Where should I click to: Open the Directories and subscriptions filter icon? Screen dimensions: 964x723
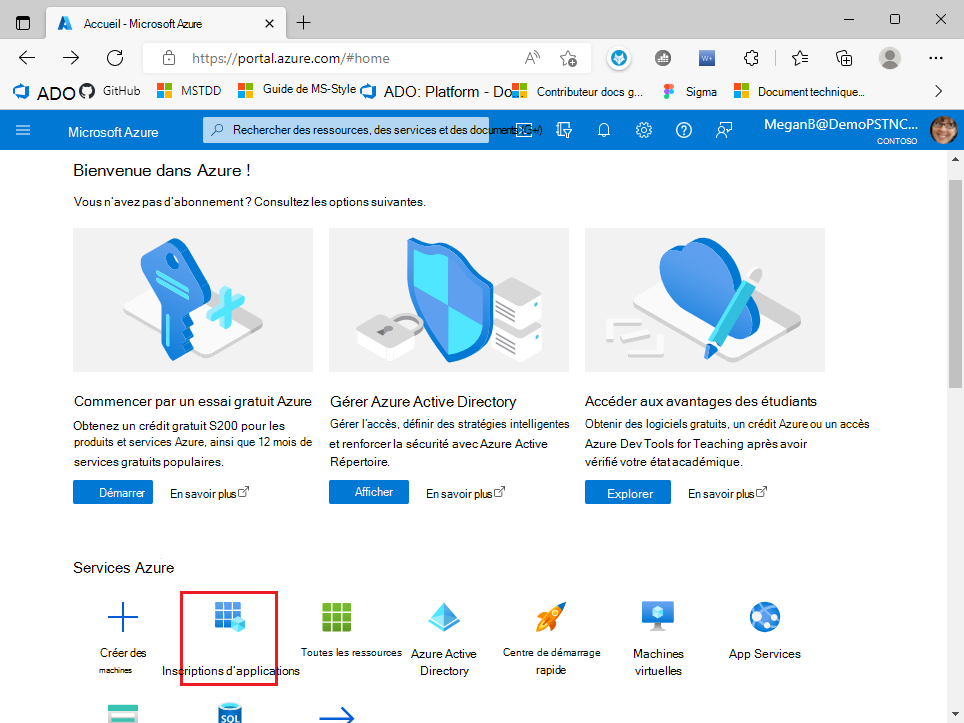564,130
